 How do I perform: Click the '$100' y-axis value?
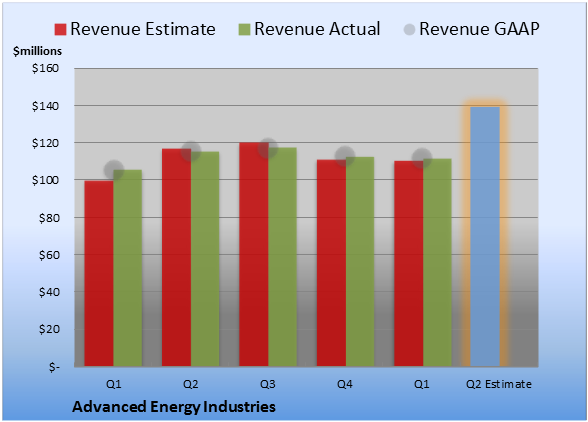point(45,180)
